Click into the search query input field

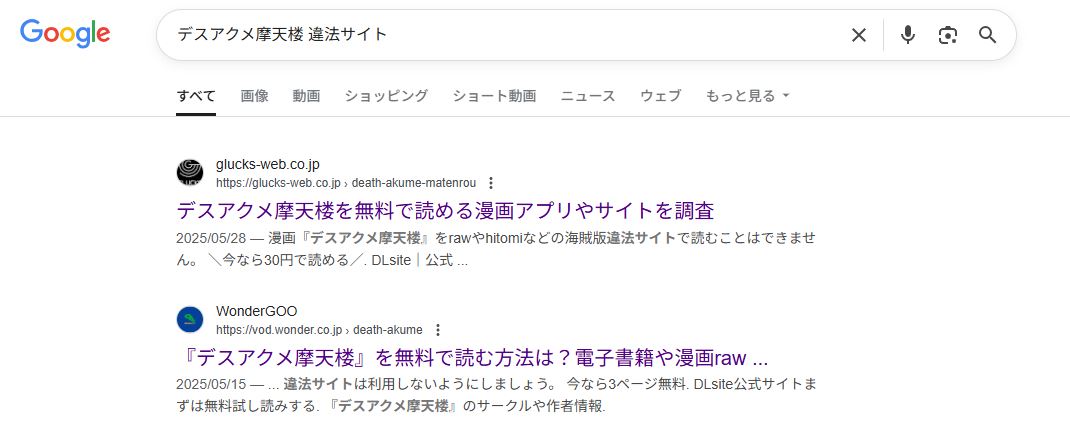click(x=505, y=35)
